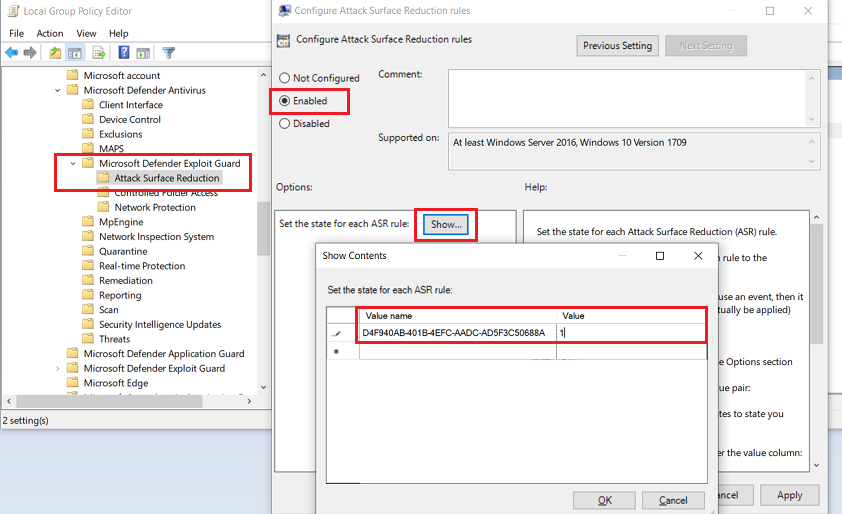Click the Export List toolbar icon
This screenshot has height=514, width=842.
pos(99,53)
